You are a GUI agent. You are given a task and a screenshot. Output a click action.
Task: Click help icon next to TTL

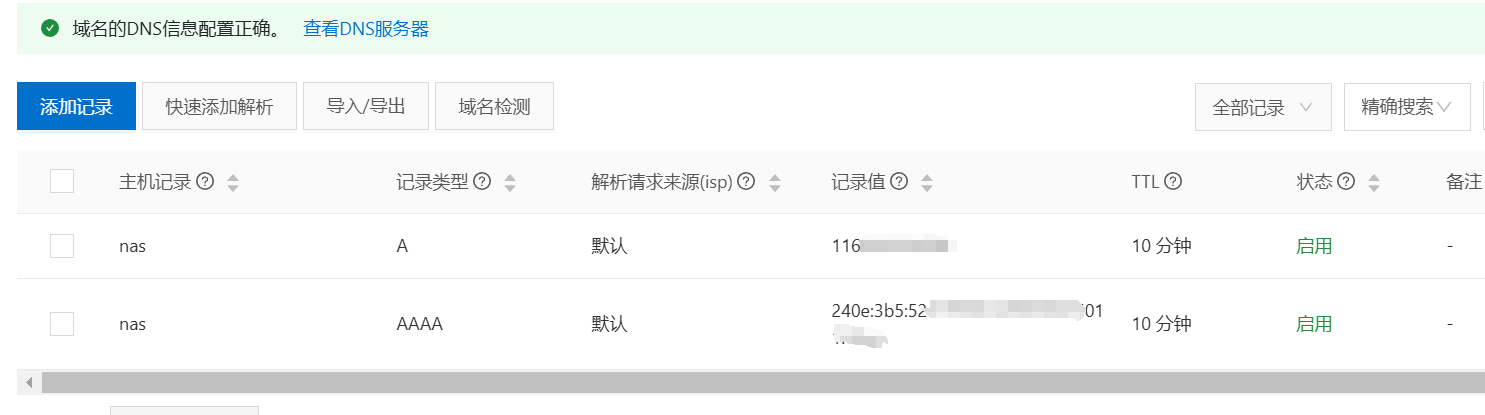point(1174,182)
